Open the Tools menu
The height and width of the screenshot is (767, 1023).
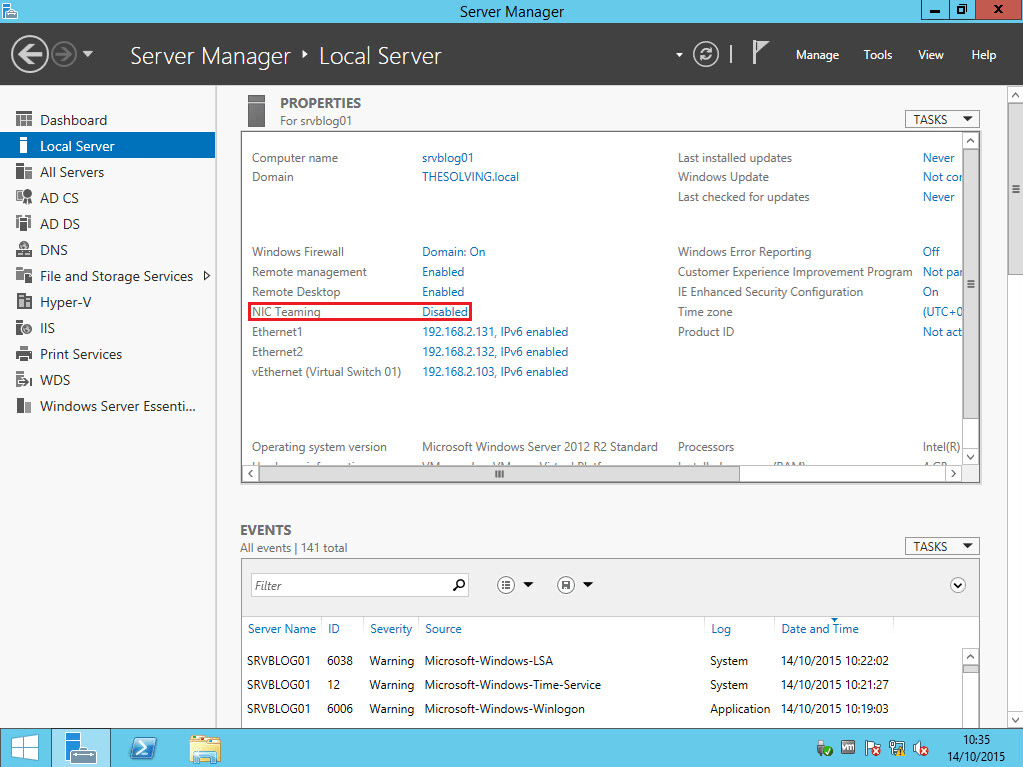coord(877,55)
